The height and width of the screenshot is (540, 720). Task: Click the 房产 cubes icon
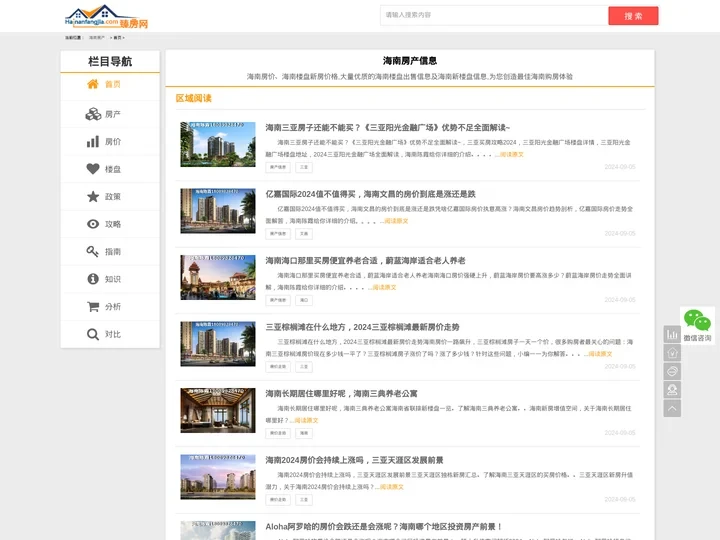click(93, 114)
